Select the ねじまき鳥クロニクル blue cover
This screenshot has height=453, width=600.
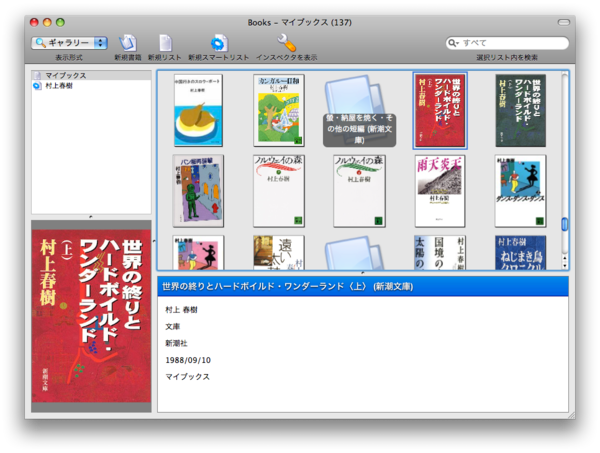[520, 253]
